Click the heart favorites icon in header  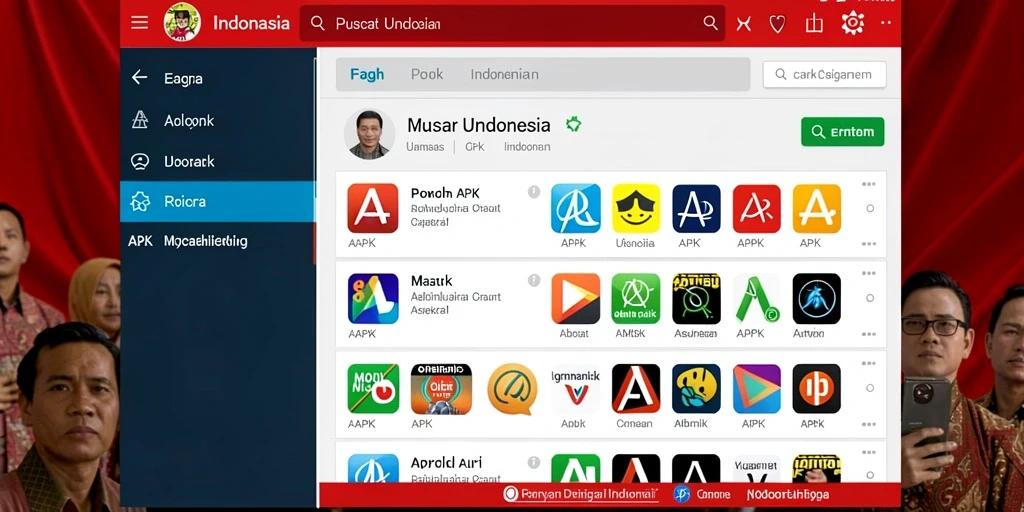[776, 24]
